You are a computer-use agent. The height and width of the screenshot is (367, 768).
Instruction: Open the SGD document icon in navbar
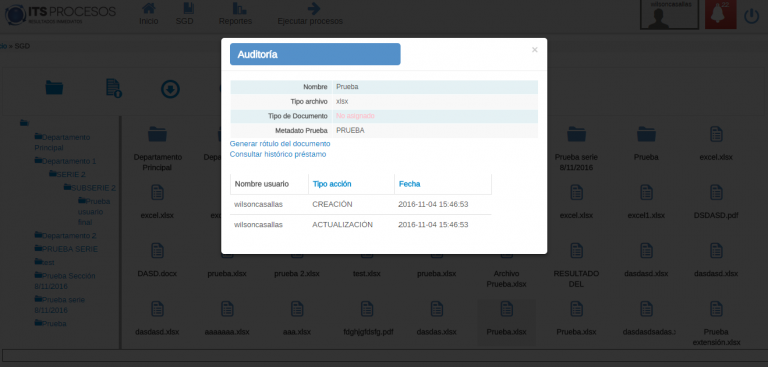click(188, 8)
